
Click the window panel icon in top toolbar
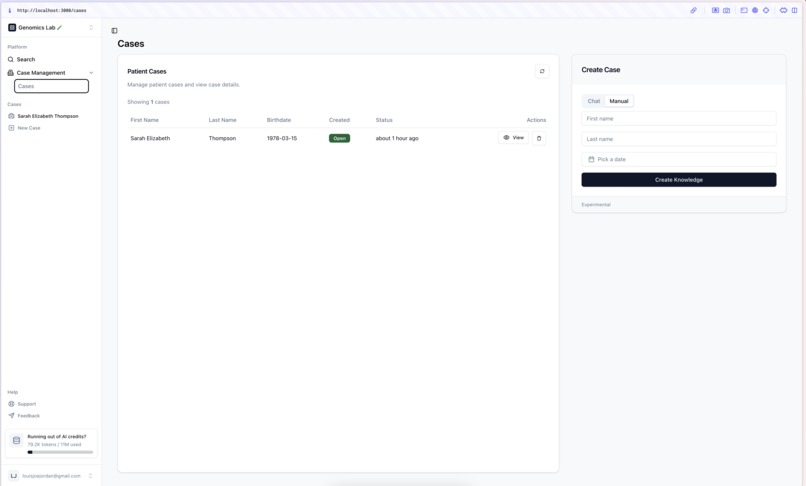click(744, 10)
